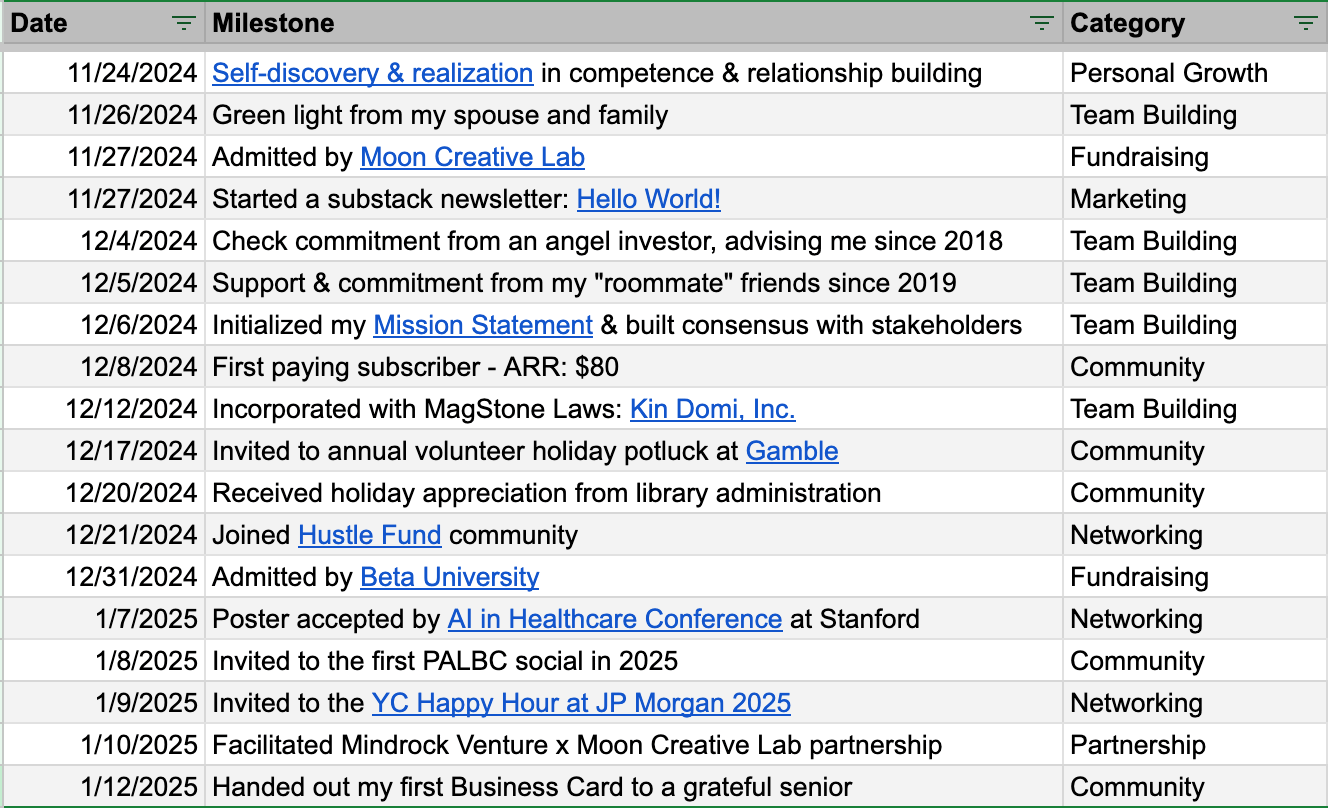This screenshot has height=808, width=1328.
Task: Select the 12/8/2024 date cell
Action: 103,367
